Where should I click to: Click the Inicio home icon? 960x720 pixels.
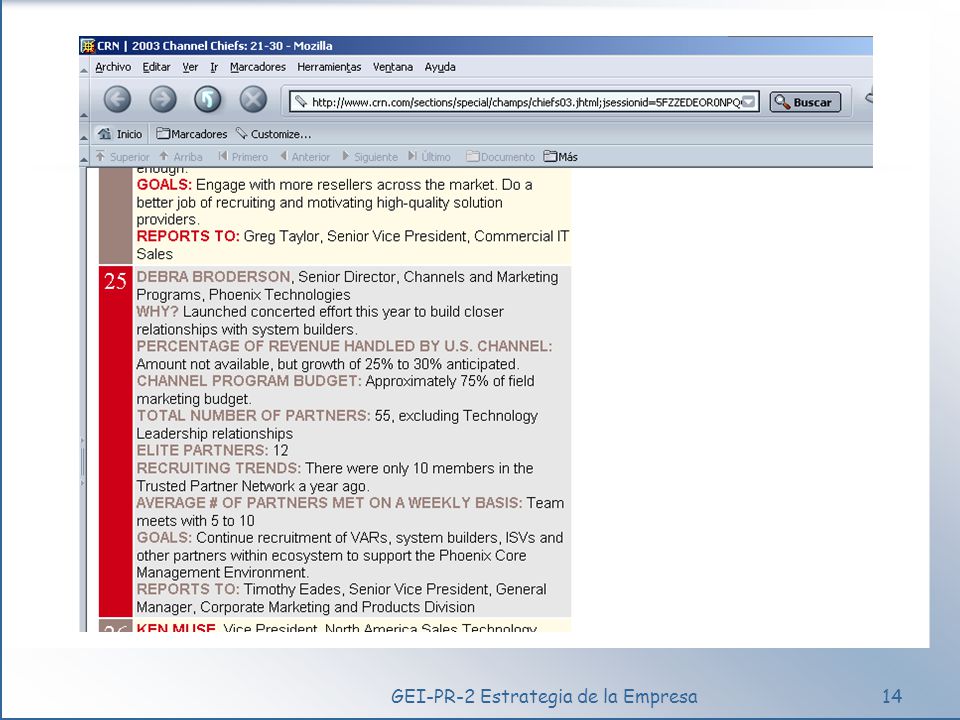pyautogui.click(x=105, y=133)
